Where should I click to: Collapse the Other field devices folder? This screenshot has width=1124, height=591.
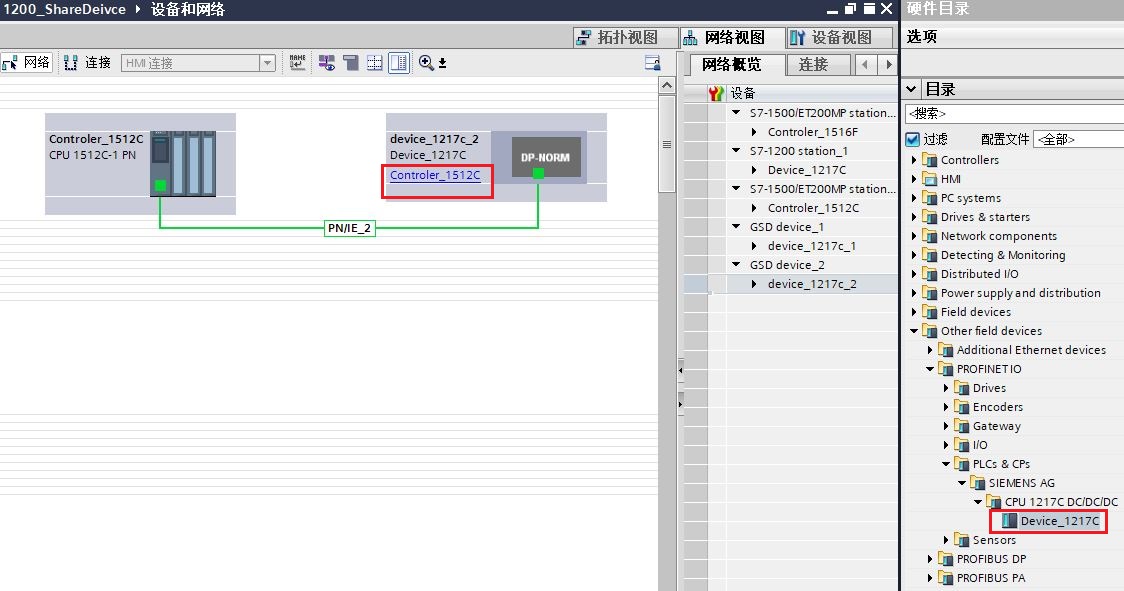[914, 331]
